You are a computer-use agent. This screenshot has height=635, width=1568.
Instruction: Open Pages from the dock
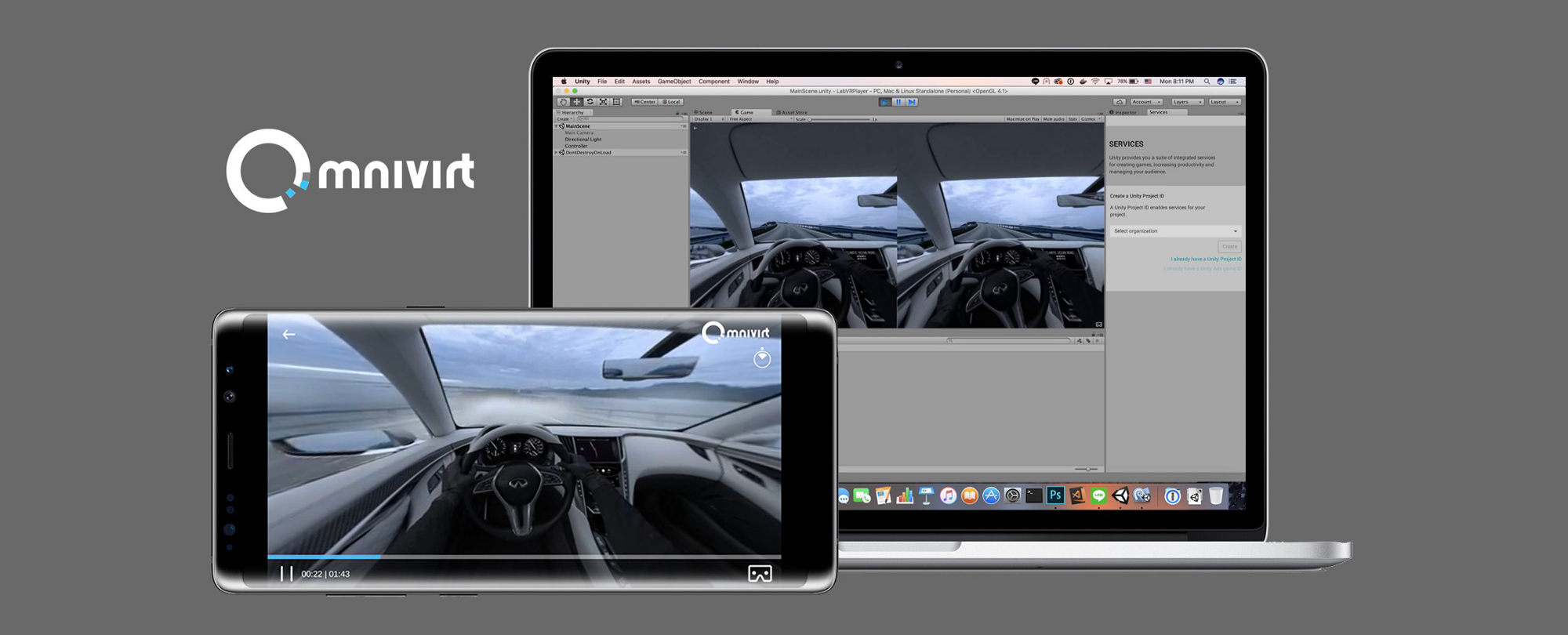click(883, 495)
